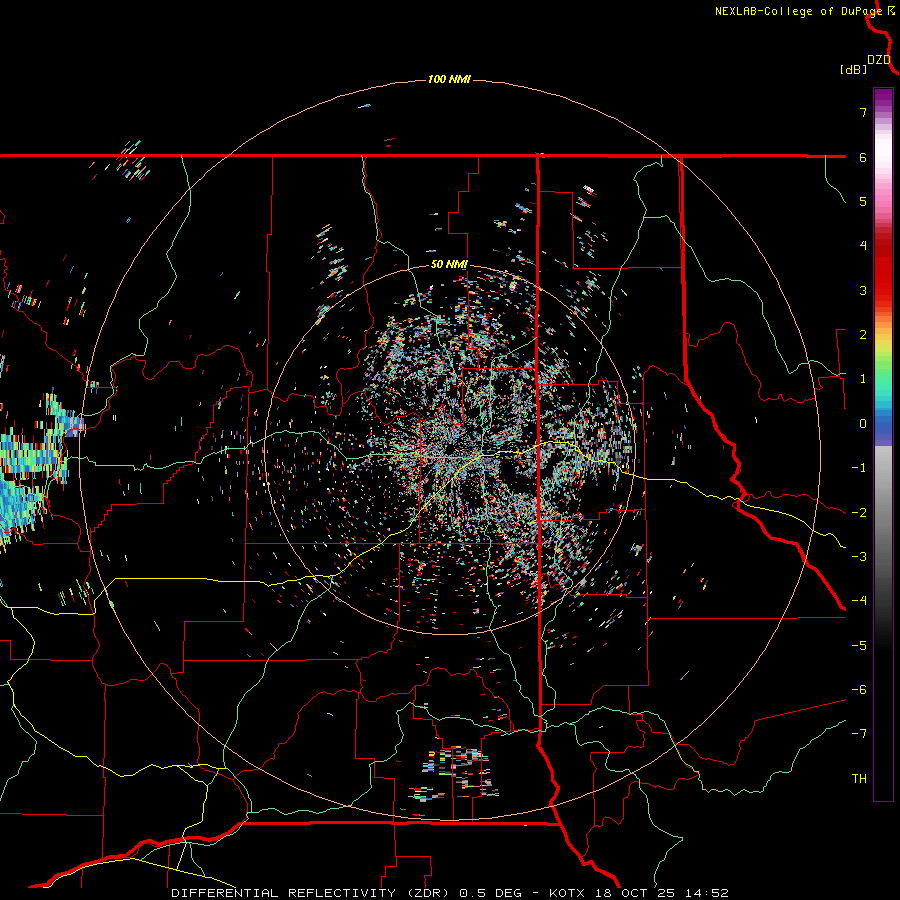The image size is (900, 900).
Task: Click the ZDR color scale bar
Action: [x=883, y=444]
